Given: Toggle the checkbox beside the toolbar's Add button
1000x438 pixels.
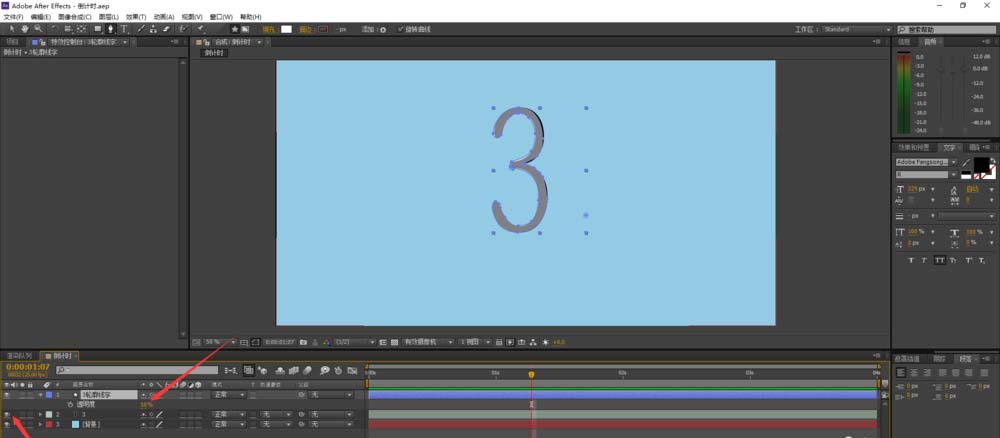Looking at the screenshot, I should tap(400, 29).
